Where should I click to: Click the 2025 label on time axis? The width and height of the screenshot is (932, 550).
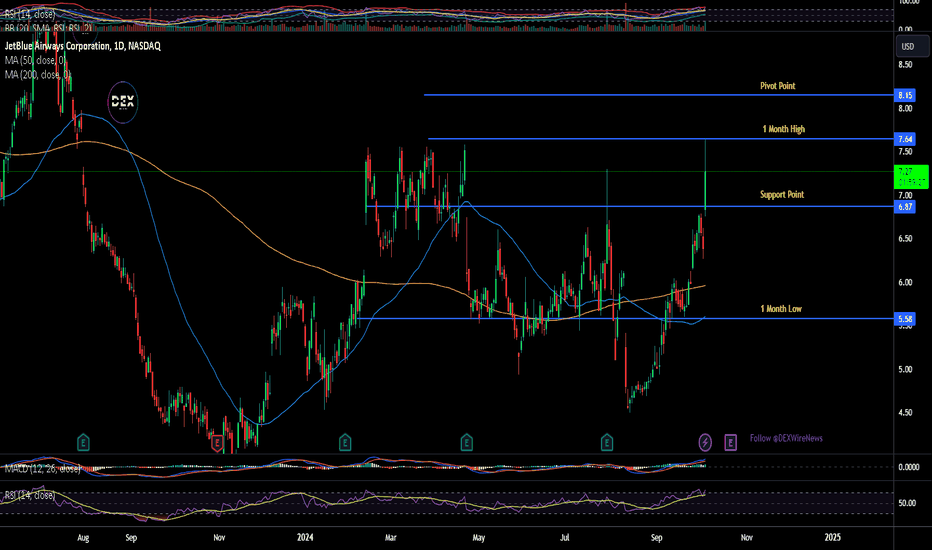833,538
